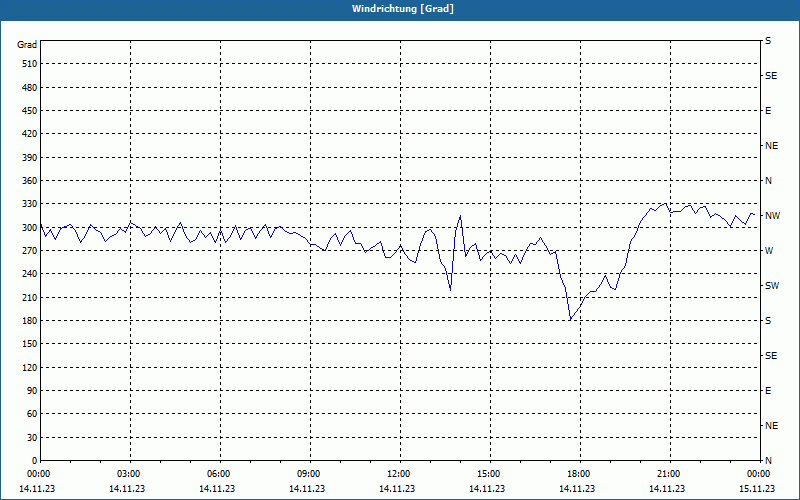Click the SW compass direction label

click(772, 286)
